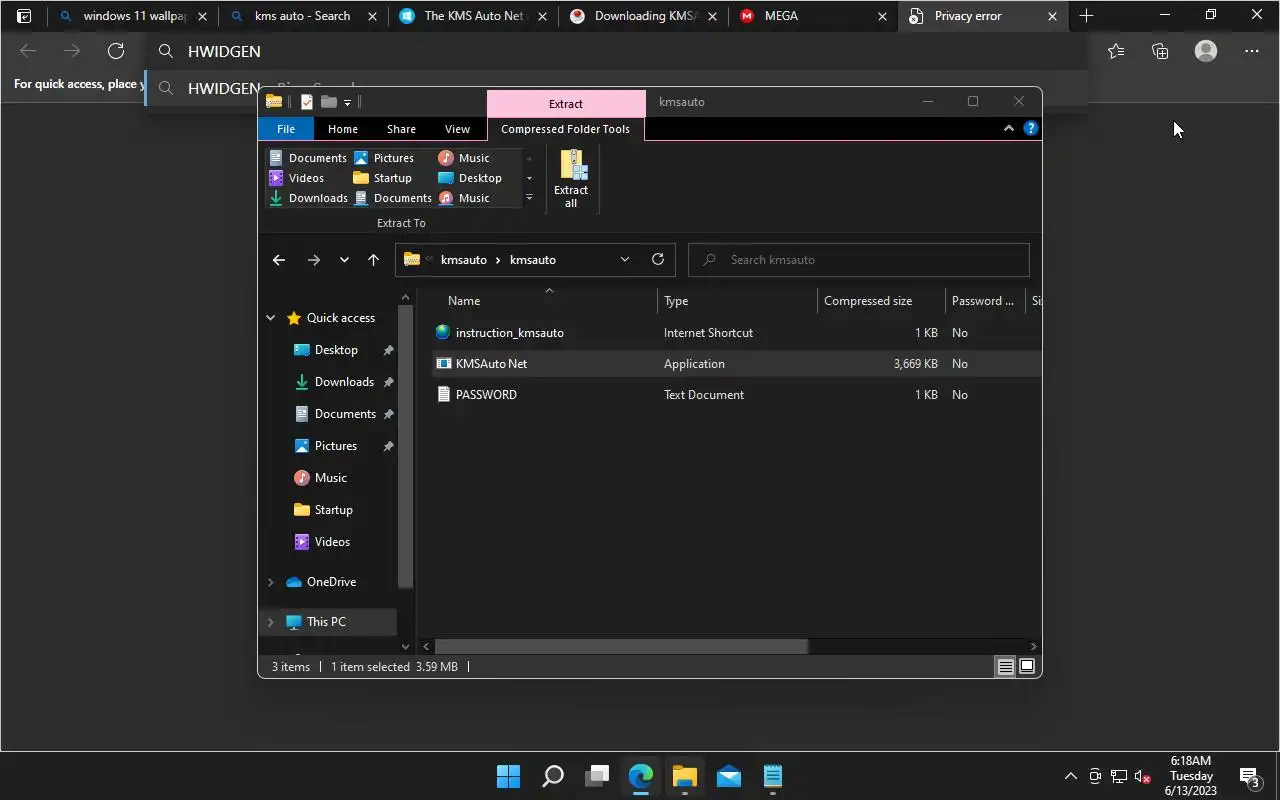Open the Quick Access Toolbar customize dropdown
This screenshot has width=1280, height=800.
point(347,102)
